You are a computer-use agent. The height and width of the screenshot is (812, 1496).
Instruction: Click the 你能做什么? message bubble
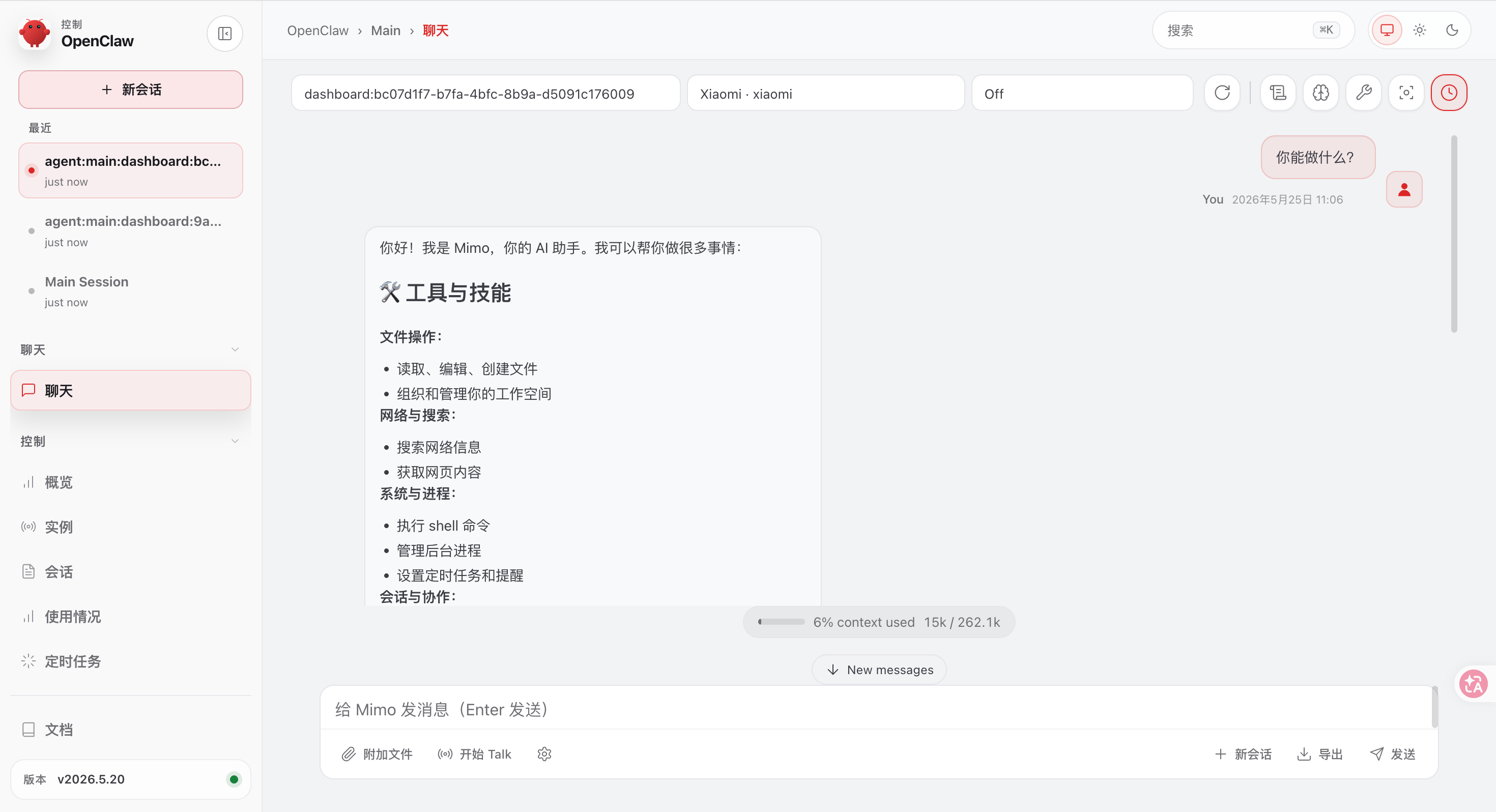(1318, 157)
